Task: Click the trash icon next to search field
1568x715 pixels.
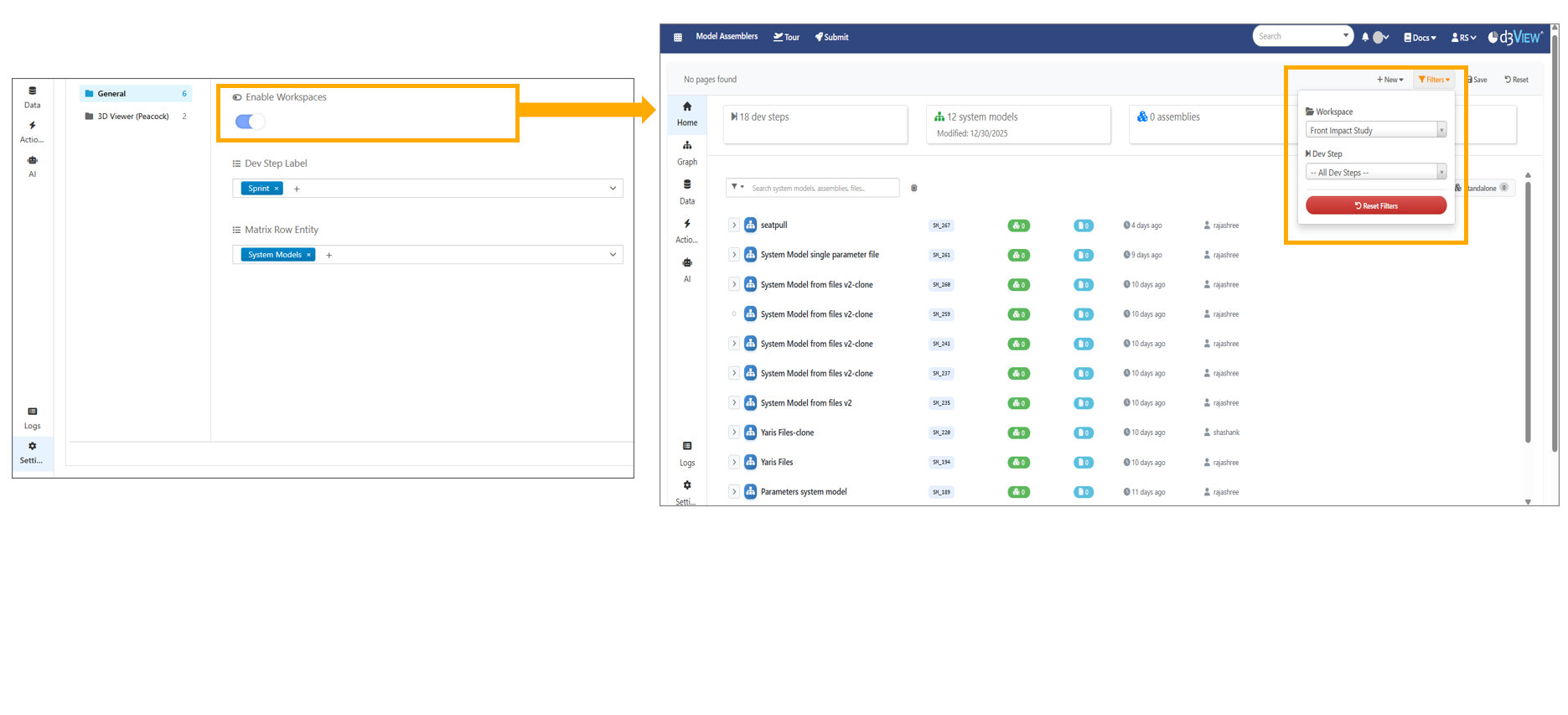Action: tap(913, 188)
